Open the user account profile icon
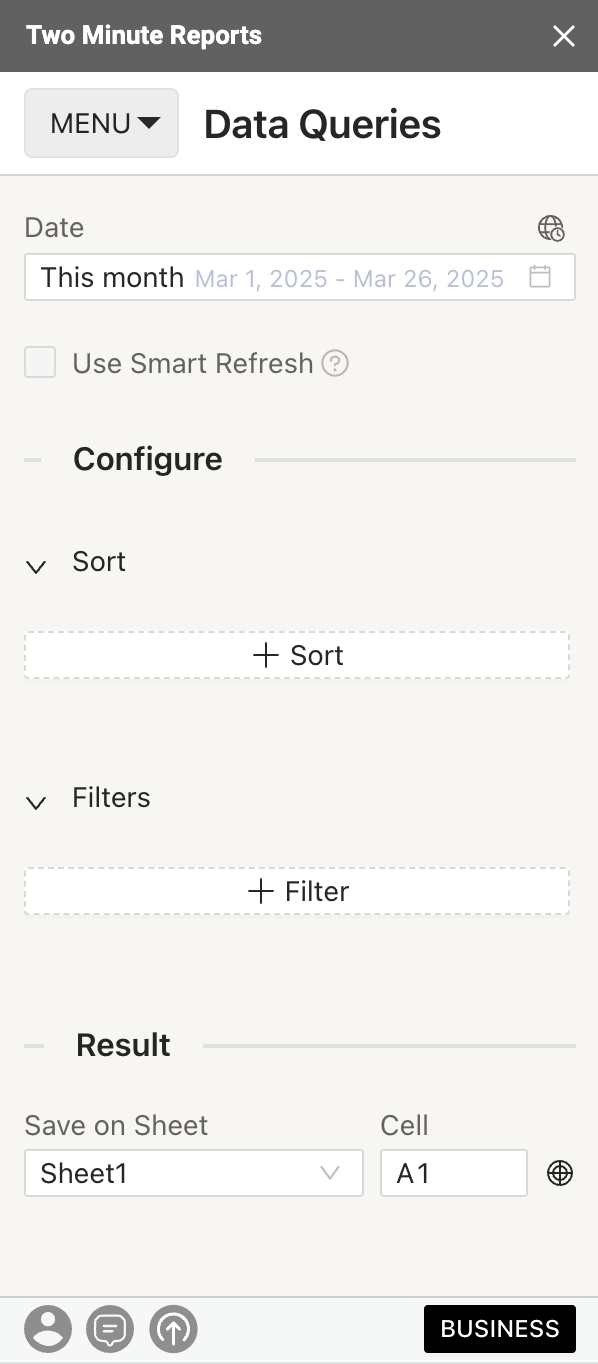598x1364 pixels. pos(48,1329)
